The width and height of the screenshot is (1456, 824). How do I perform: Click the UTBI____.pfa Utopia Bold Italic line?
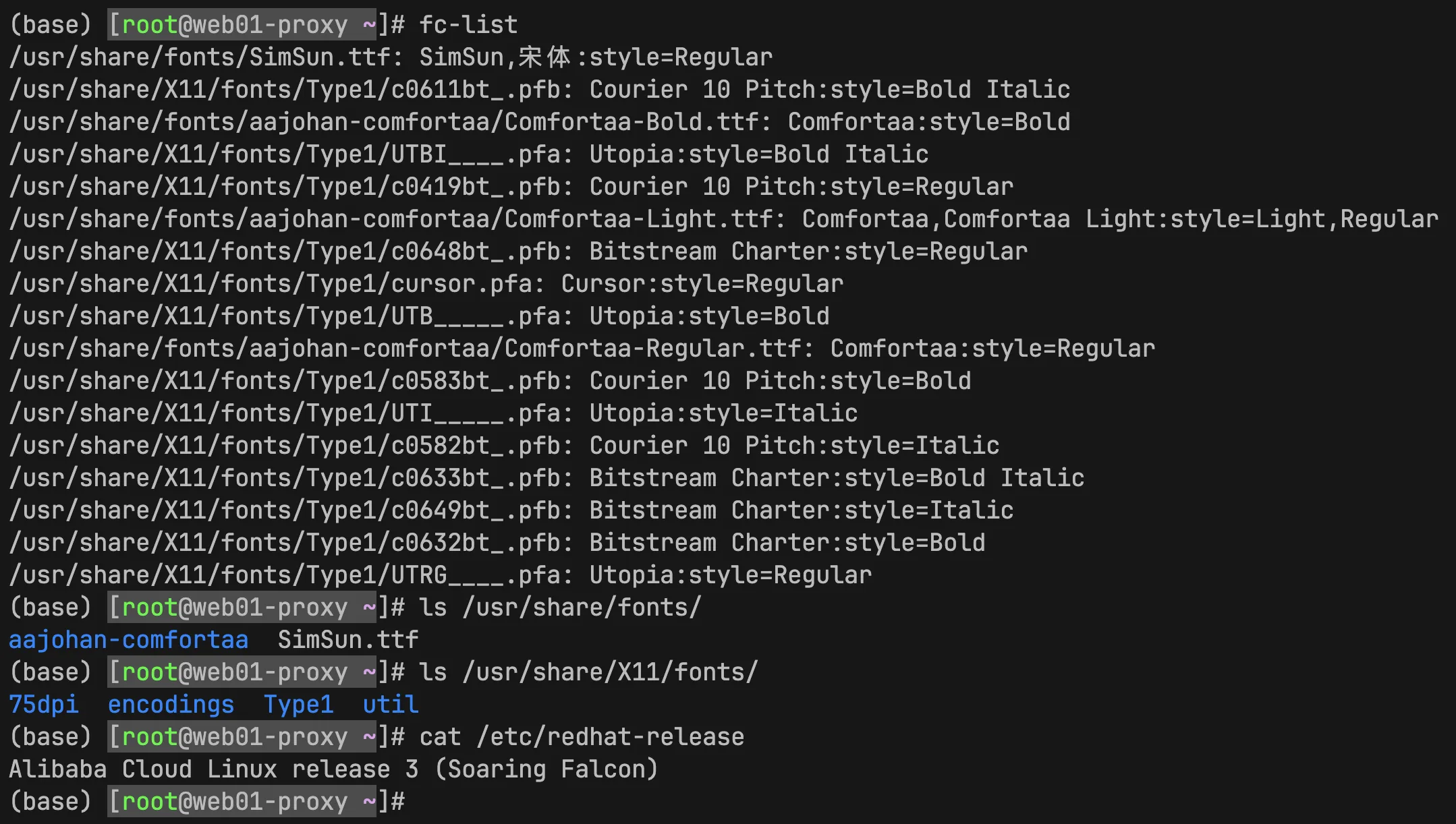pyautogui.click(x=469, y=154)
